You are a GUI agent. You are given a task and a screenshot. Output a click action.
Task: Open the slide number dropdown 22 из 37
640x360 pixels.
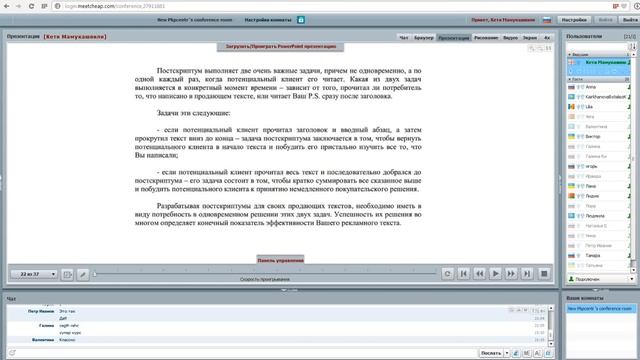click(x=33, y=274)
